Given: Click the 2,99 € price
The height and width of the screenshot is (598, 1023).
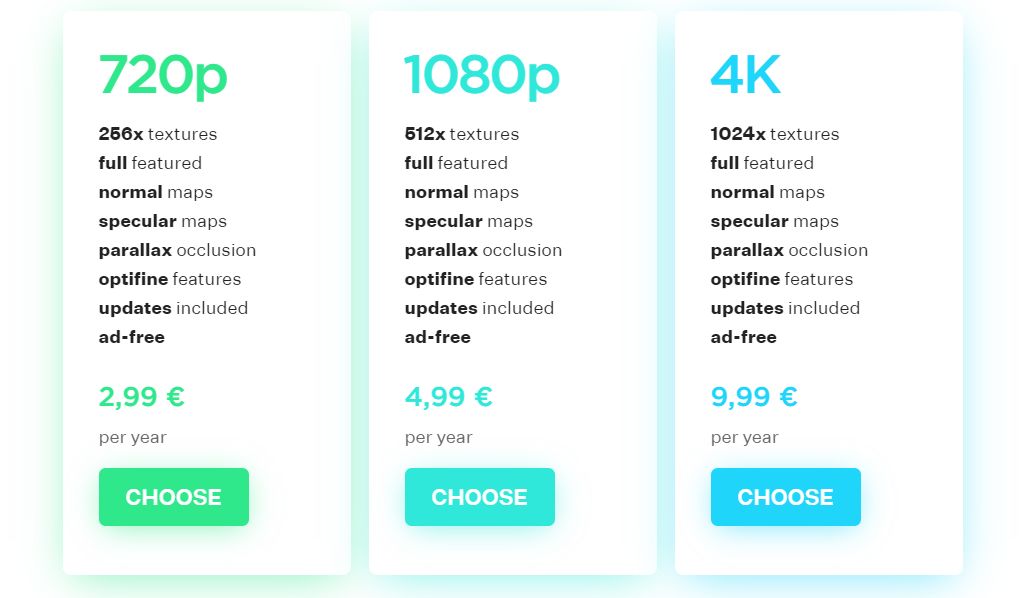Looking at the screenshot, I should point(142,397).
